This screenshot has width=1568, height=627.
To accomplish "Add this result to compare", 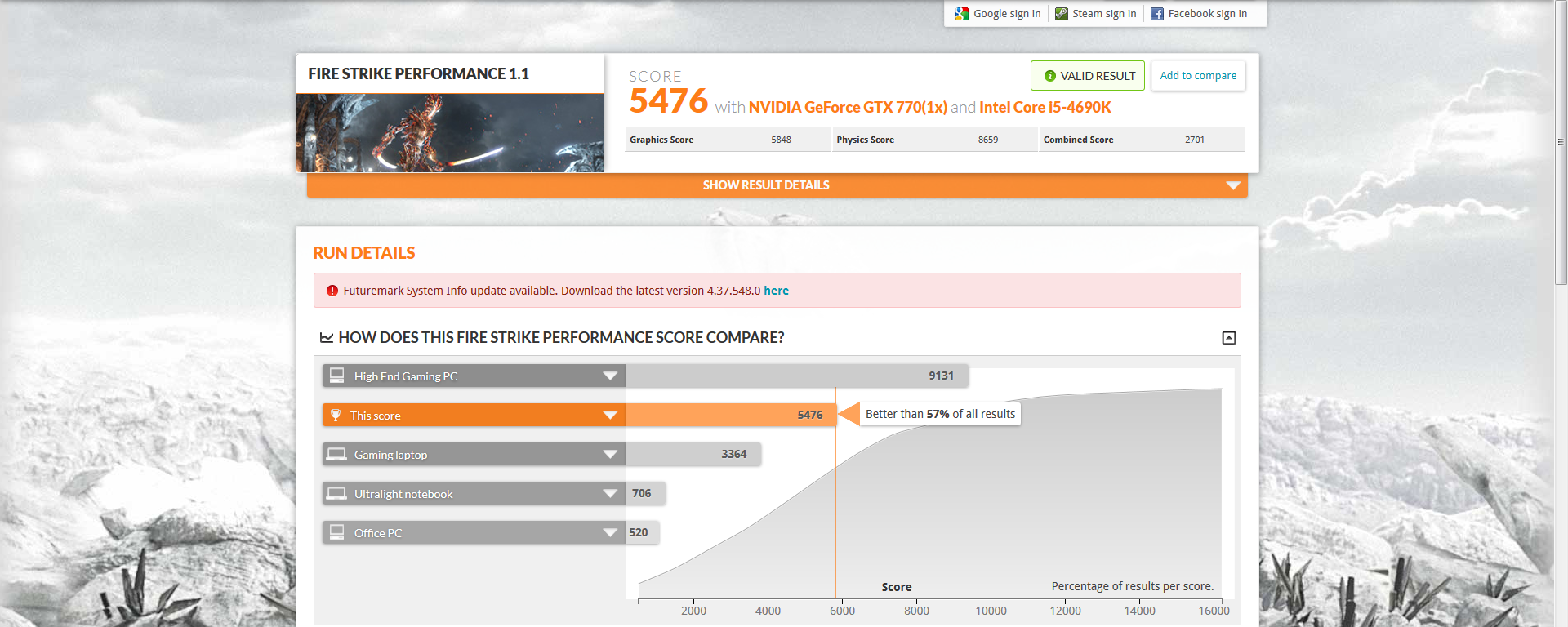I will tap(1198, 76).
